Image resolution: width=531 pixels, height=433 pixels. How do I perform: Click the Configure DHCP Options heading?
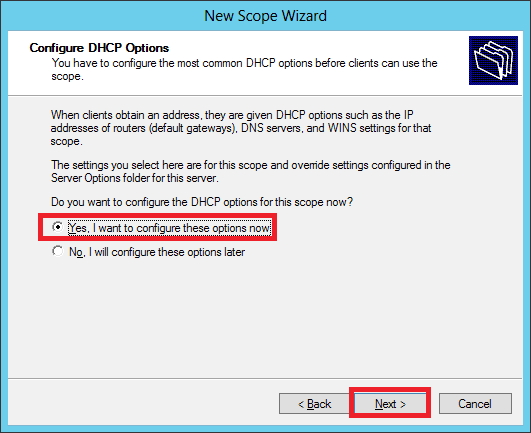click(x=99, y=48)
